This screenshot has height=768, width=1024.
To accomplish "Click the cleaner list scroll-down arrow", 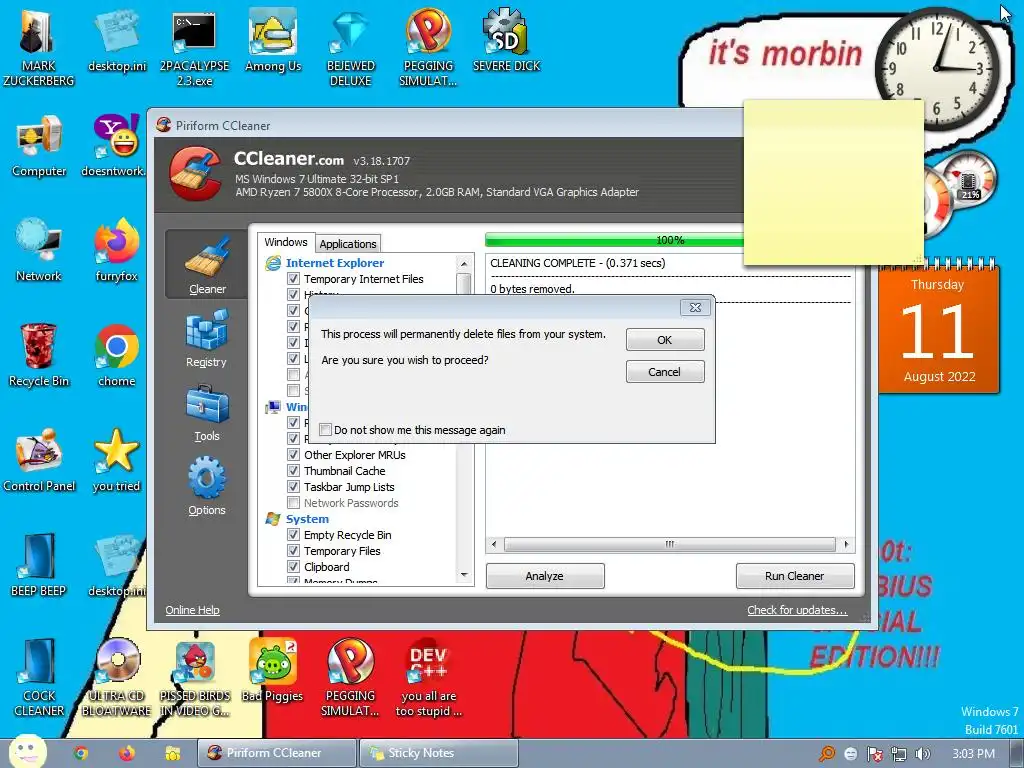I will [x=464, y=575].
